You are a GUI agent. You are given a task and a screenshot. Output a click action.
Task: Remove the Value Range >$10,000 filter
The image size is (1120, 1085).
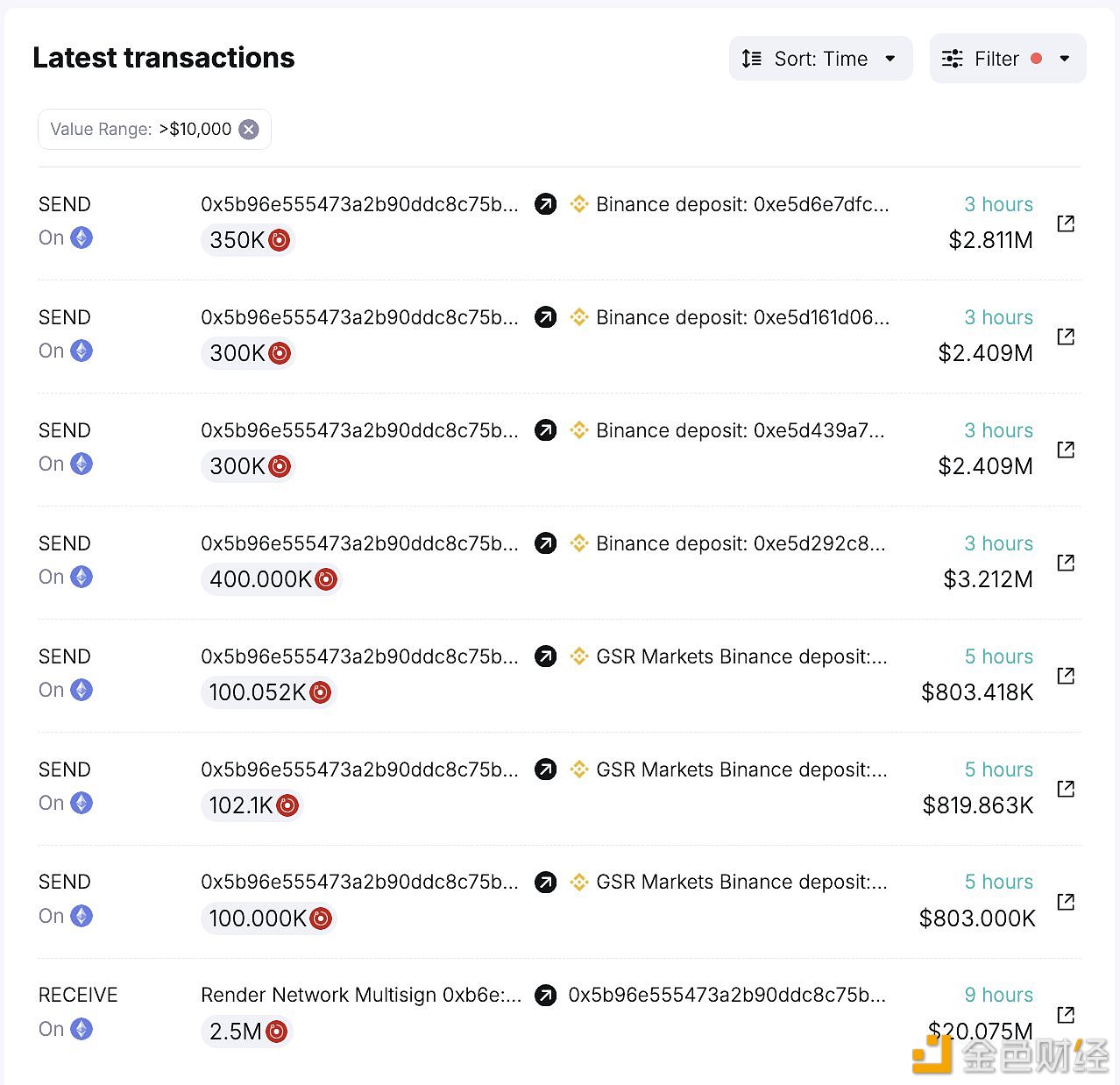(250, 130)
